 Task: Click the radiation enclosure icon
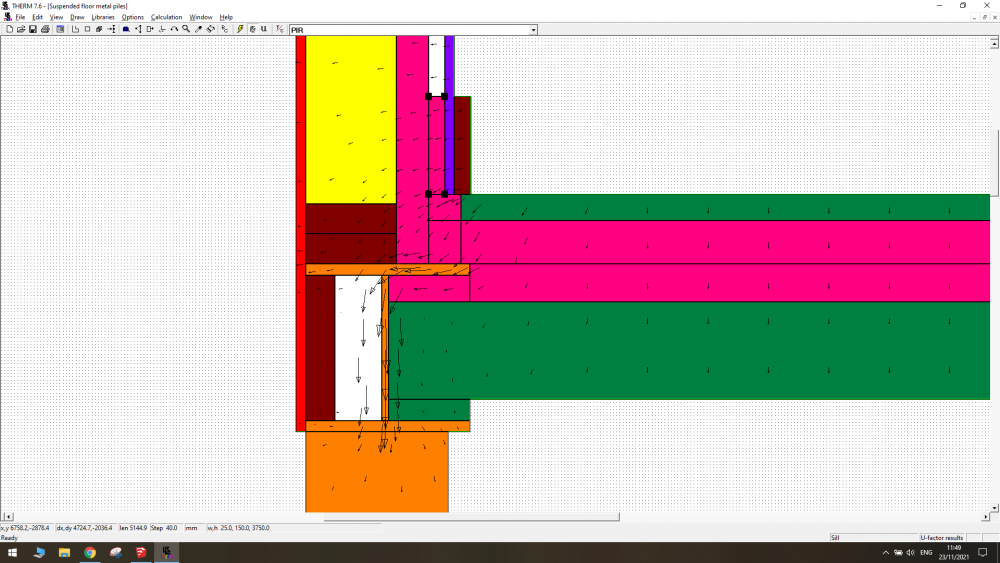[x=224, y=29]
